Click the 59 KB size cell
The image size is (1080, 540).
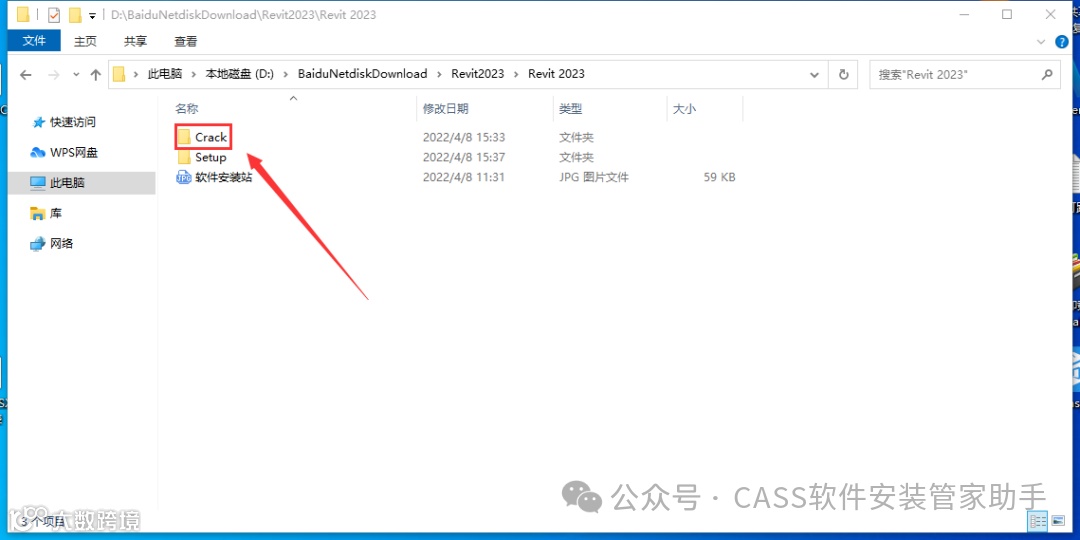point(719,178)
